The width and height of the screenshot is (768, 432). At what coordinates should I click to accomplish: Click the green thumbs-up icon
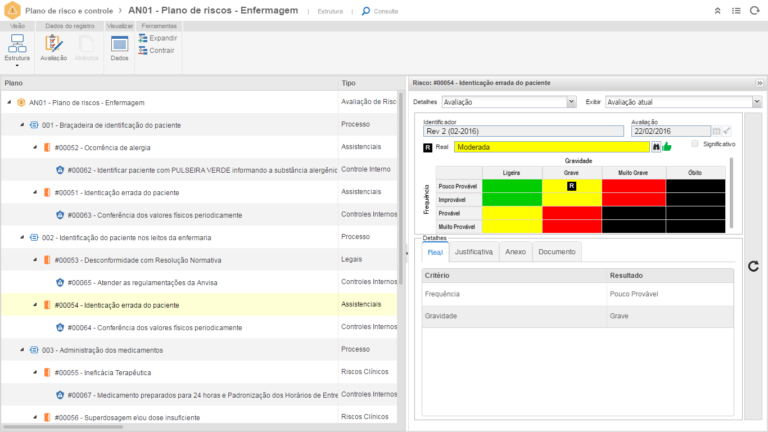point(667,146)
